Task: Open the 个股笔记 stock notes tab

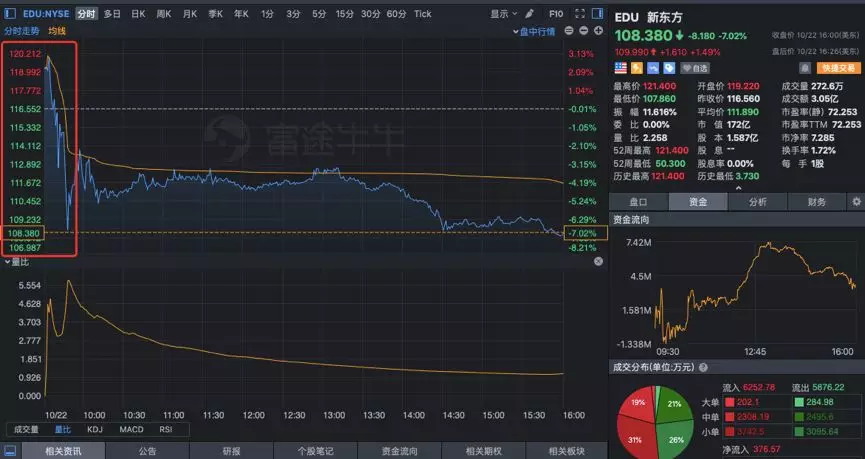Action: [315, 451]
